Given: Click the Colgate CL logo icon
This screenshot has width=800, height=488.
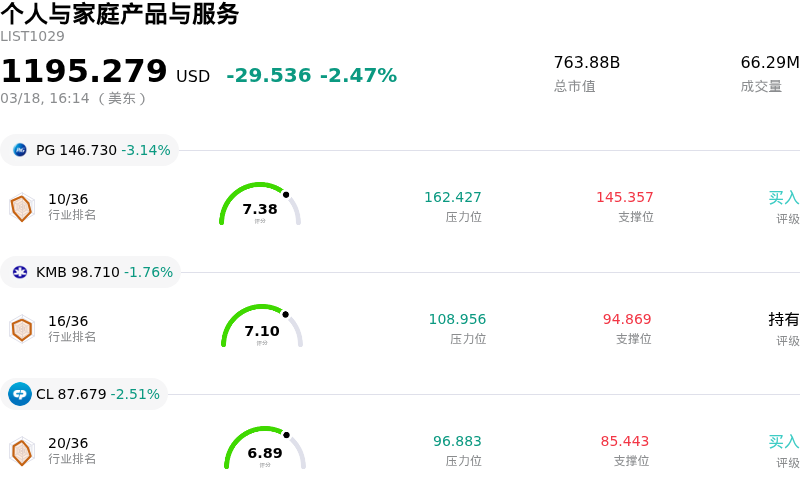Looking at the screenshot, I should [20, 394].
